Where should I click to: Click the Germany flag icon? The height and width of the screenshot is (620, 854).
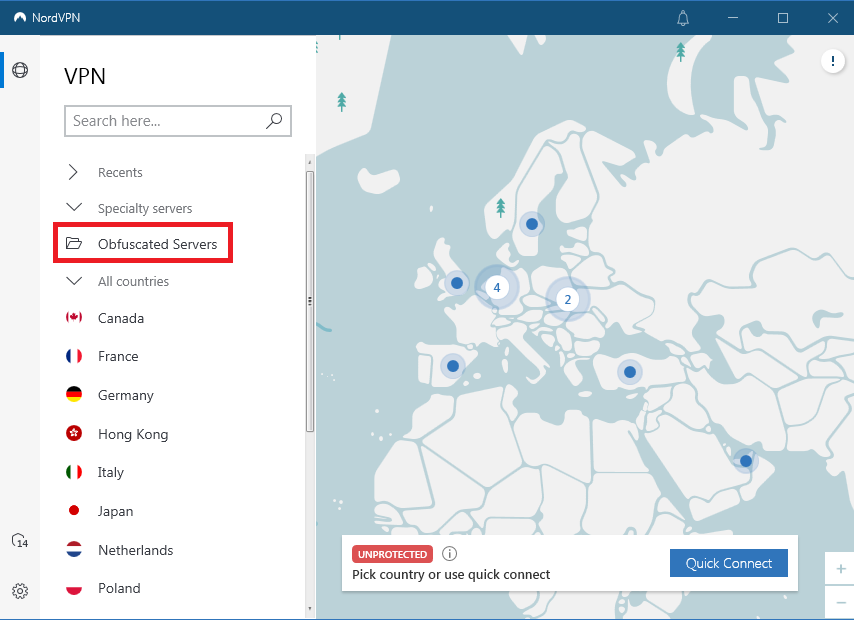pyautogui.click(x=74, y=394)
